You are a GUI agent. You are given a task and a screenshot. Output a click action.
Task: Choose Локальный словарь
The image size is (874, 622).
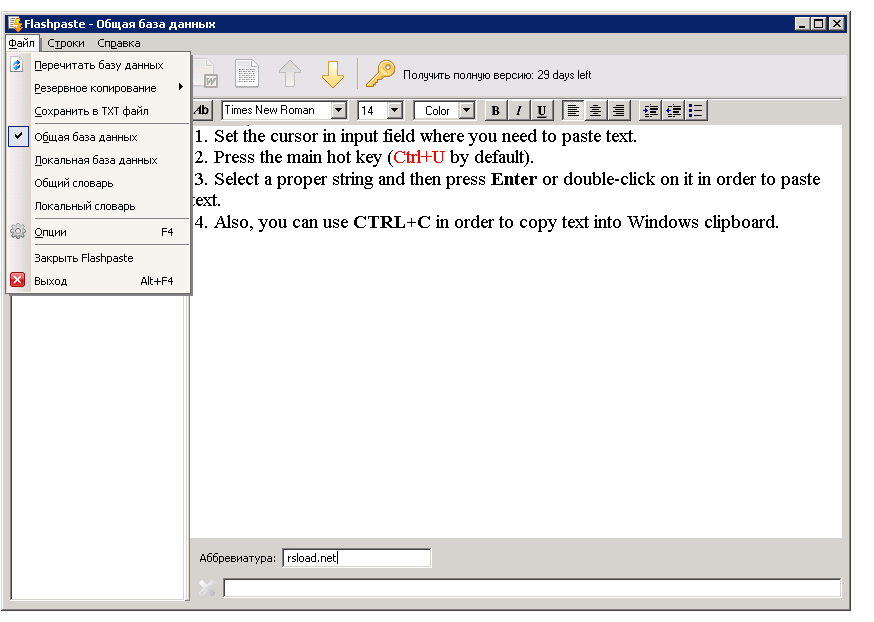click(99, 206)
